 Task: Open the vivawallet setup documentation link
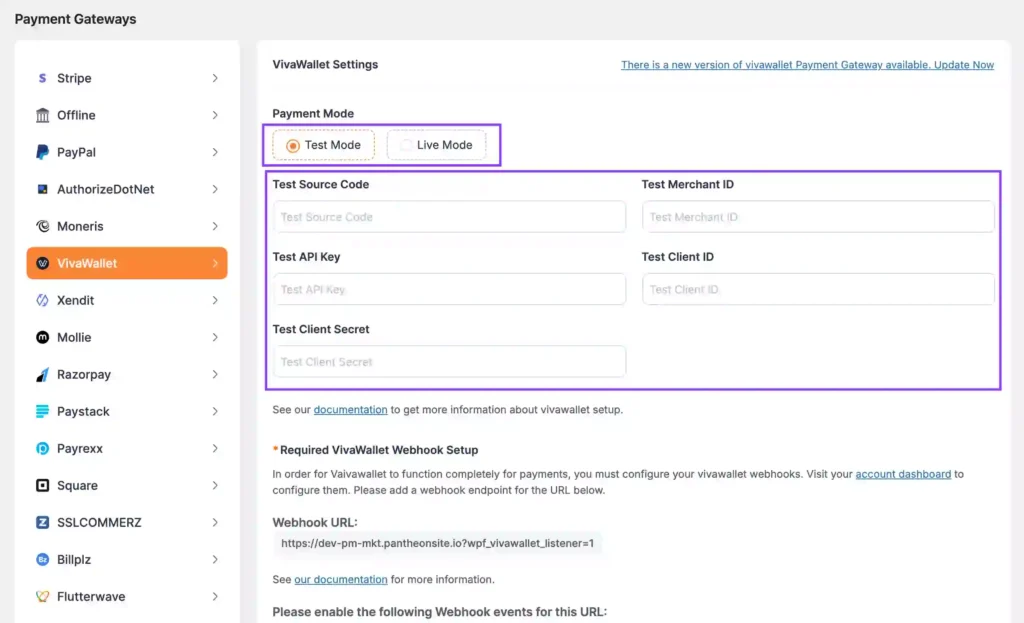(350, 409)
